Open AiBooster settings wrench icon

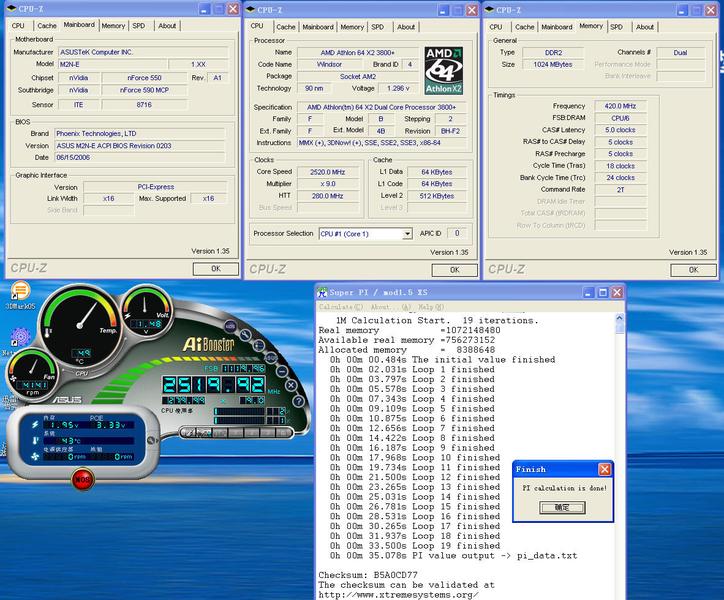[x=245, y=334]
